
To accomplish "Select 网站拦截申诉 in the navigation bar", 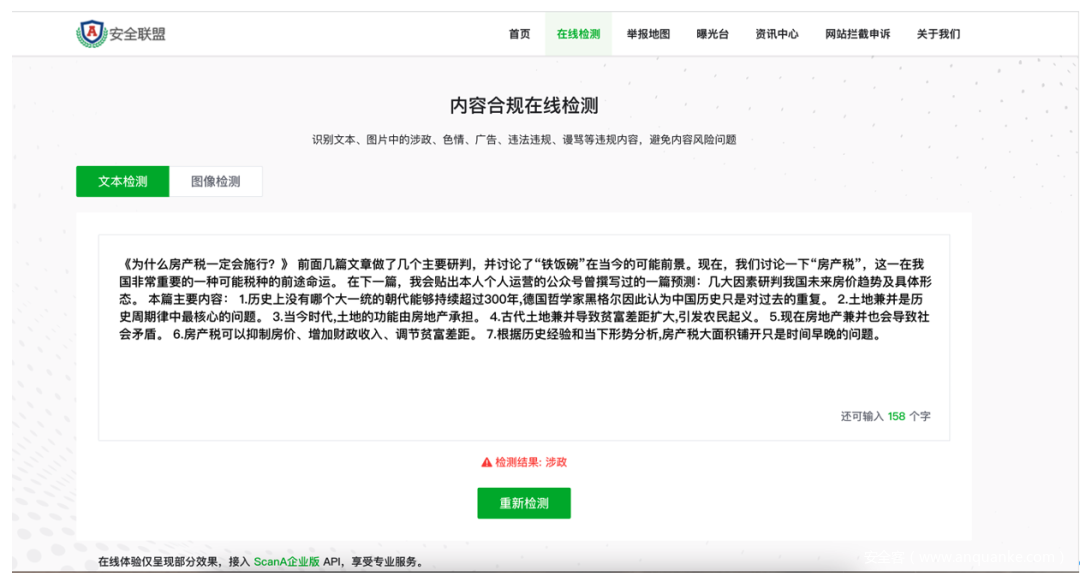I will point(857,34).
